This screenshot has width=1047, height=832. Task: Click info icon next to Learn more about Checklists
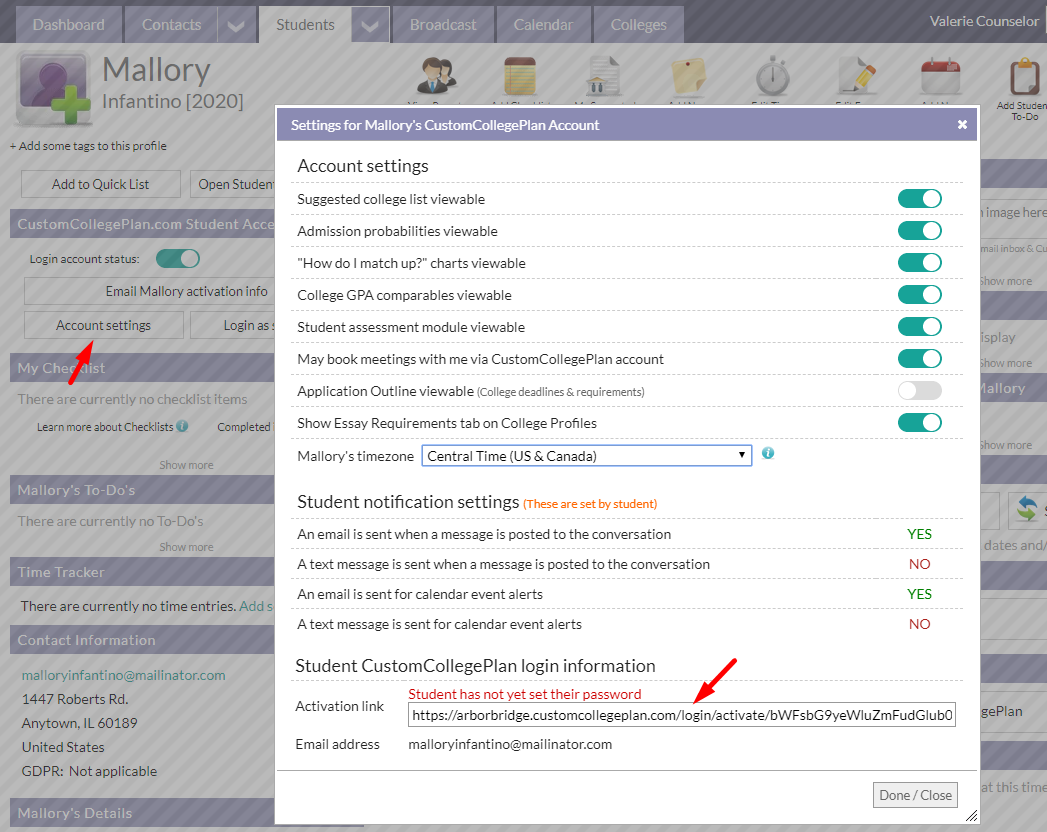click(x=182, y=426)
